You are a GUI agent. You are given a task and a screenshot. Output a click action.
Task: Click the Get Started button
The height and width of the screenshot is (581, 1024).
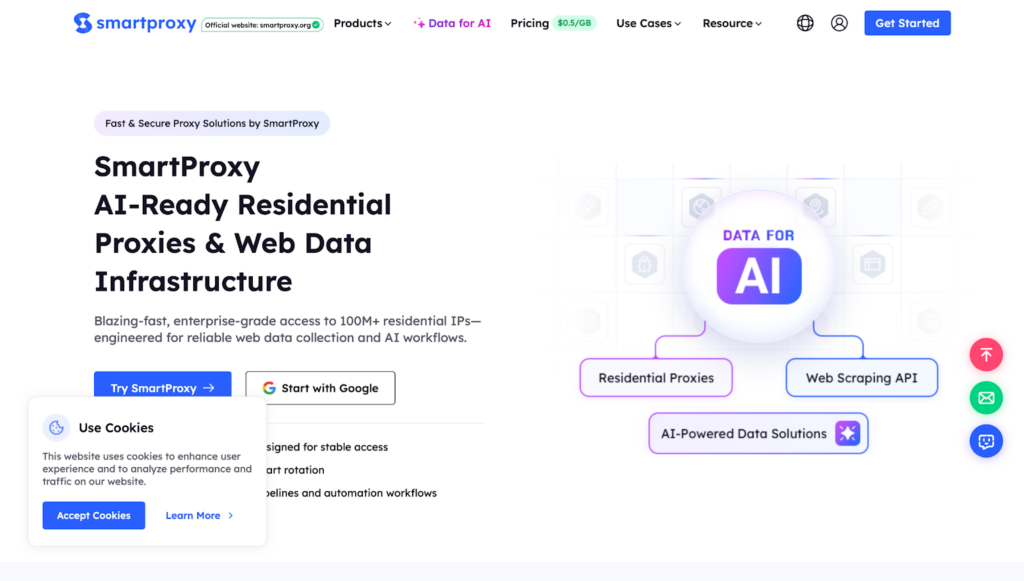click(907, 23)
